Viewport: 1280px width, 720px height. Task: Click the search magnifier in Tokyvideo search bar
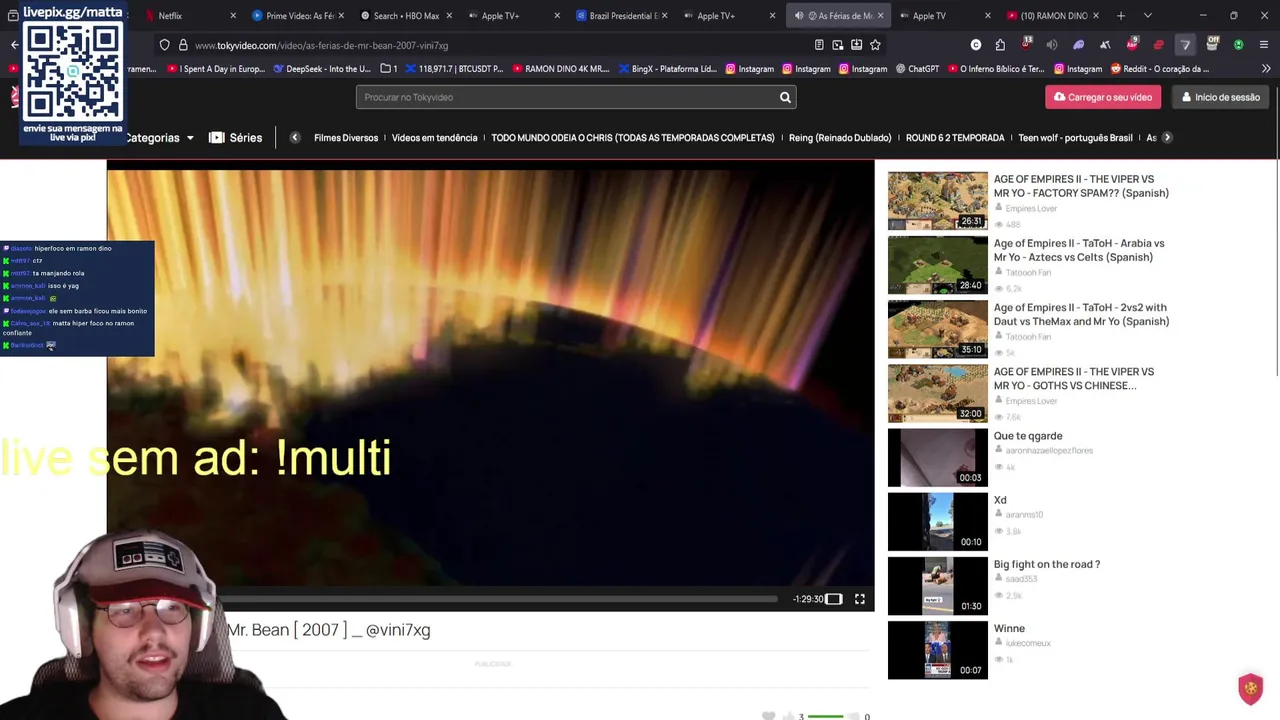coord(785,97)
